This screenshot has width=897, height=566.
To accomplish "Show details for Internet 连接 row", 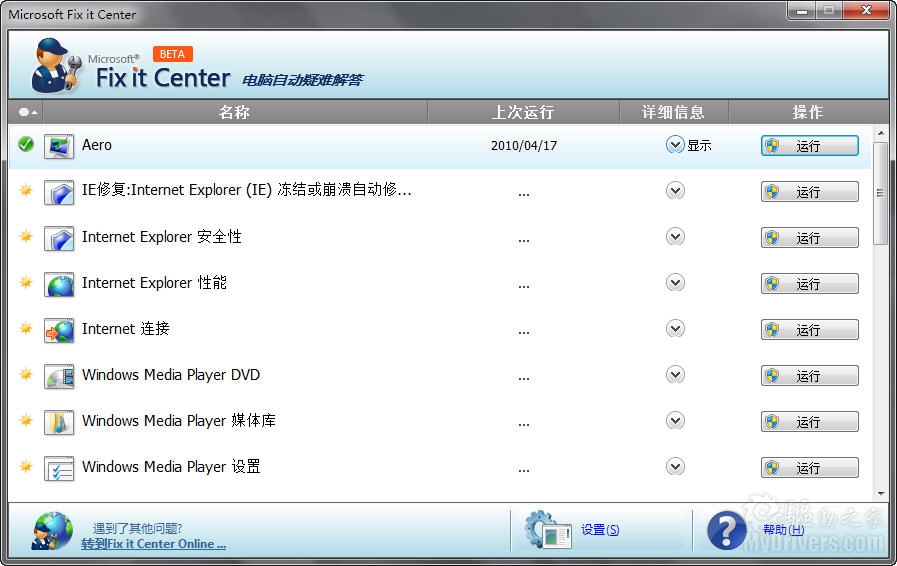I will click(675, 329).
